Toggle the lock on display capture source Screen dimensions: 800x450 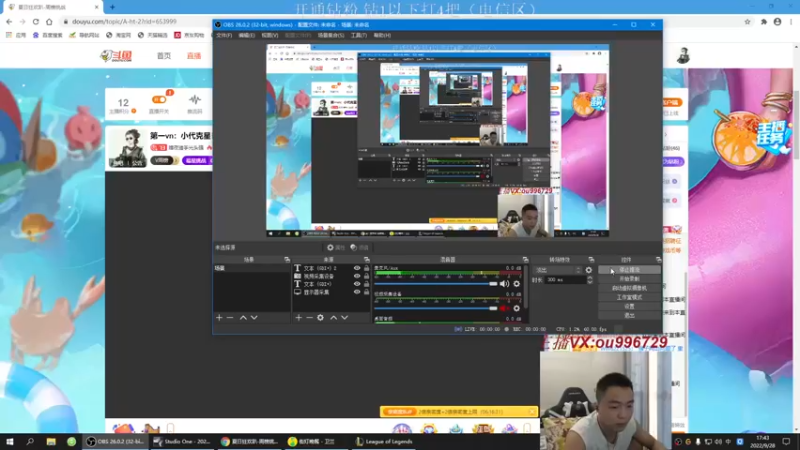(366, 292)
